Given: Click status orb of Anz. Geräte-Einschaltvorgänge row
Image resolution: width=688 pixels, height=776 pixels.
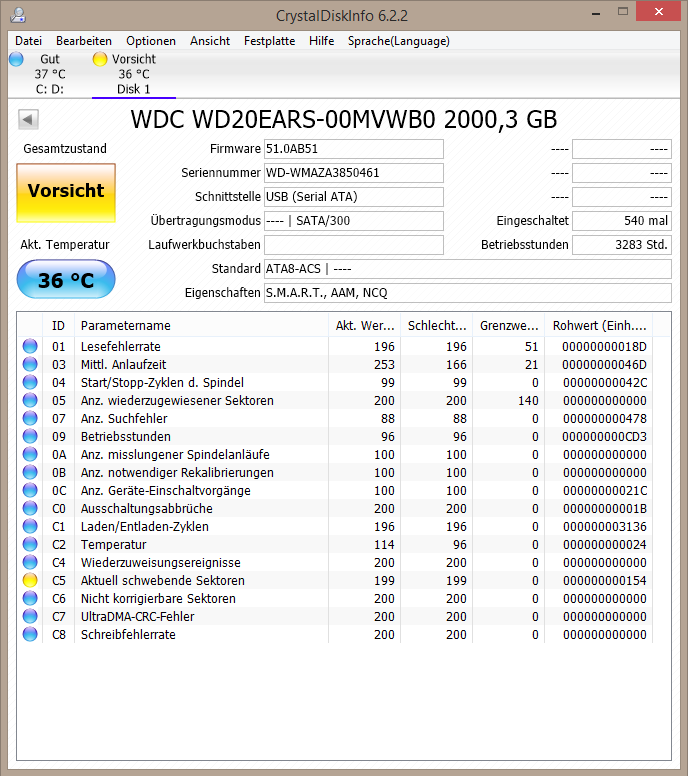Looking at the screenshot, I should point(30,490).
